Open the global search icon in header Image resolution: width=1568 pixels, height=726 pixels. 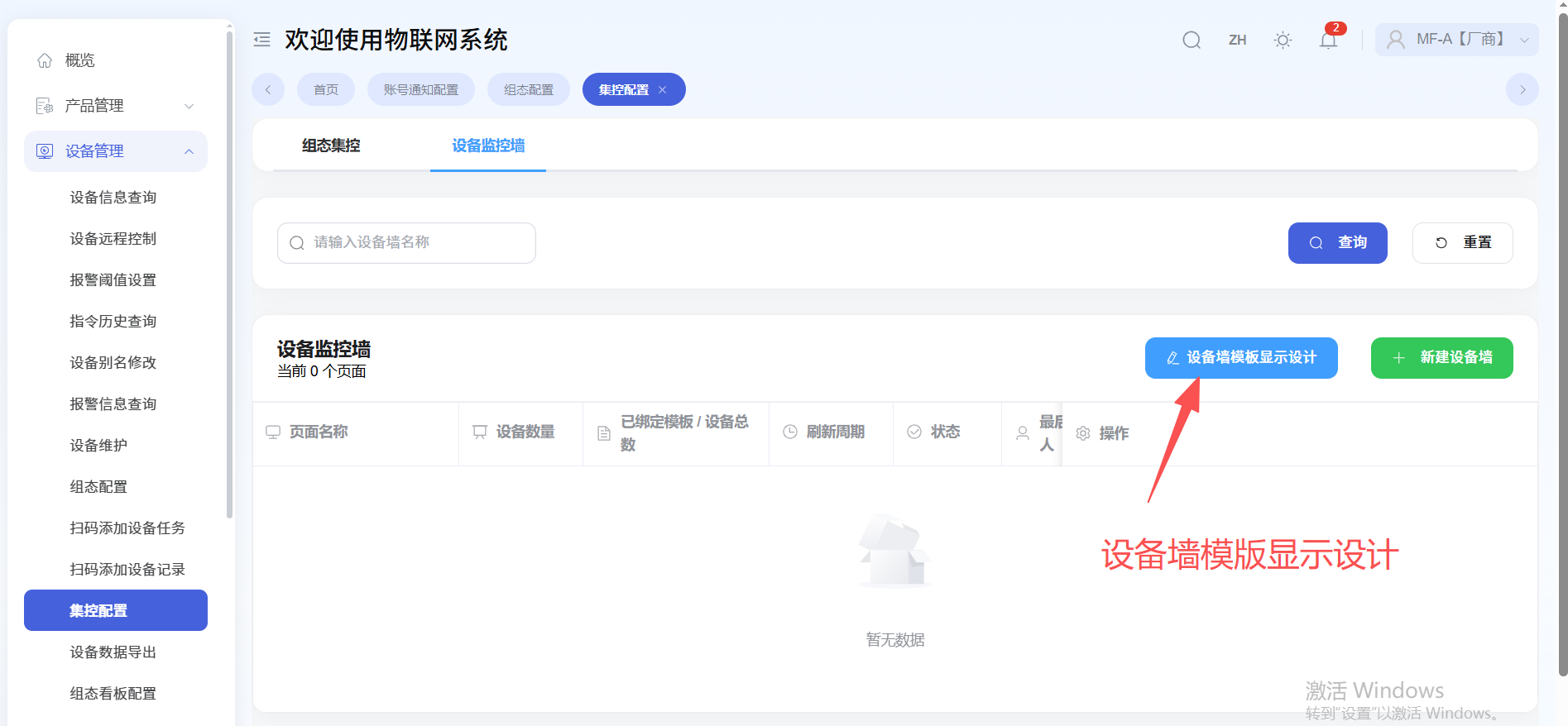(x=1192, y=40)
